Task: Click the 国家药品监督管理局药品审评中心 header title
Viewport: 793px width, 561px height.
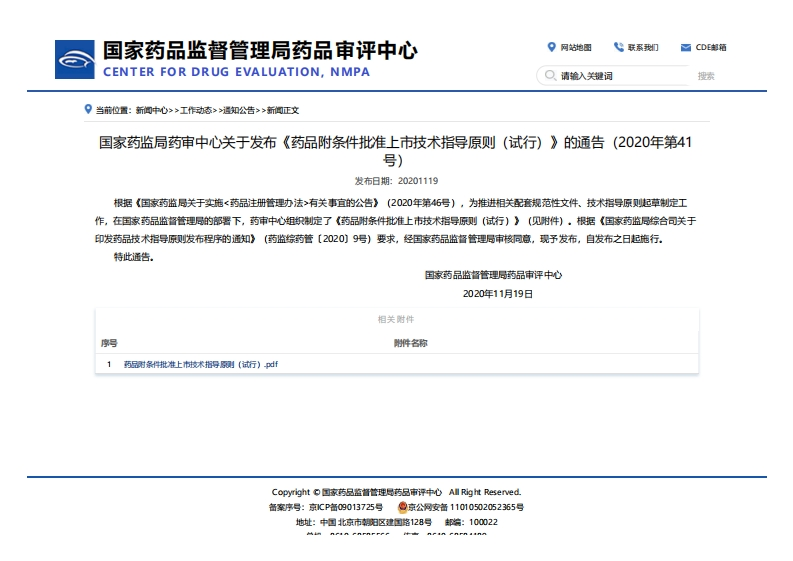Action: 259,50
